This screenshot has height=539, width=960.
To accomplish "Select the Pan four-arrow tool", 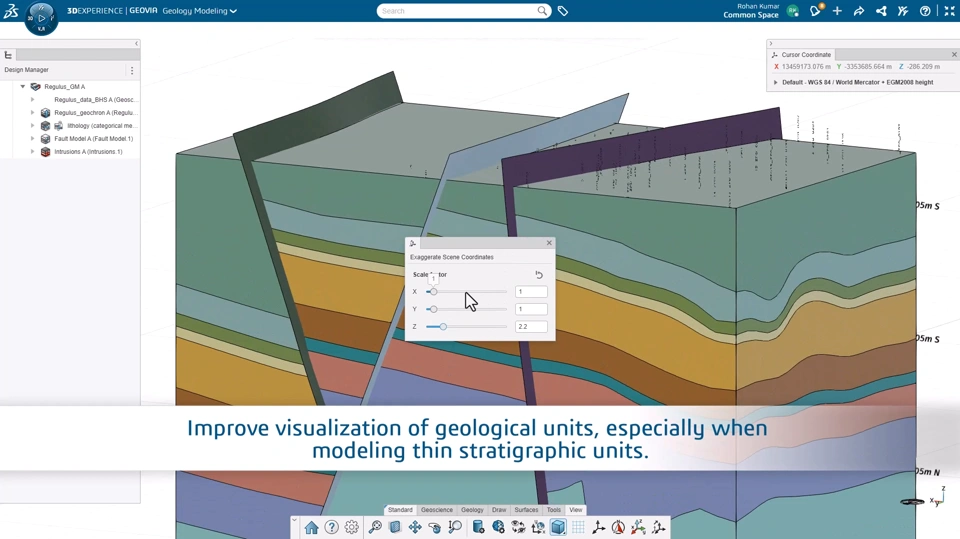I will (415, 527).
